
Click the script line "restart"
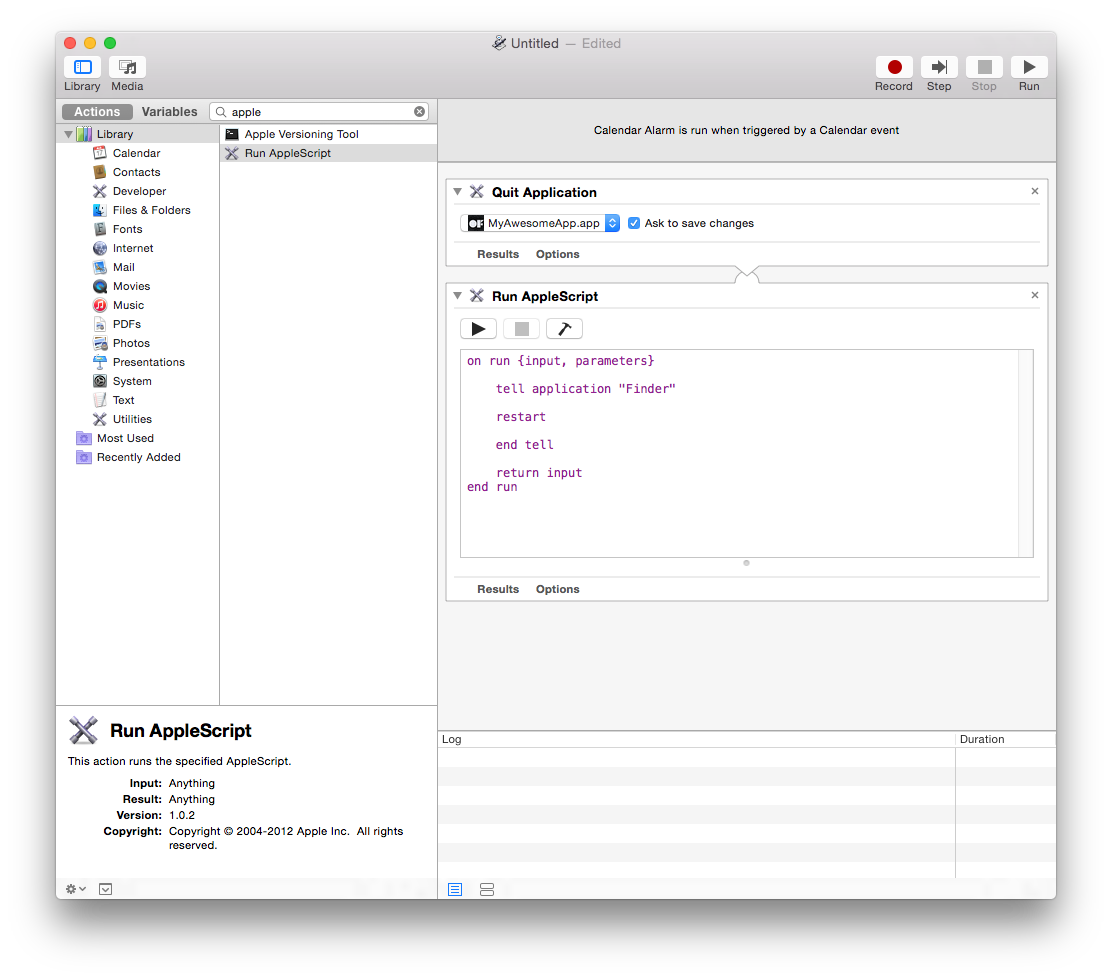point(521,417)
